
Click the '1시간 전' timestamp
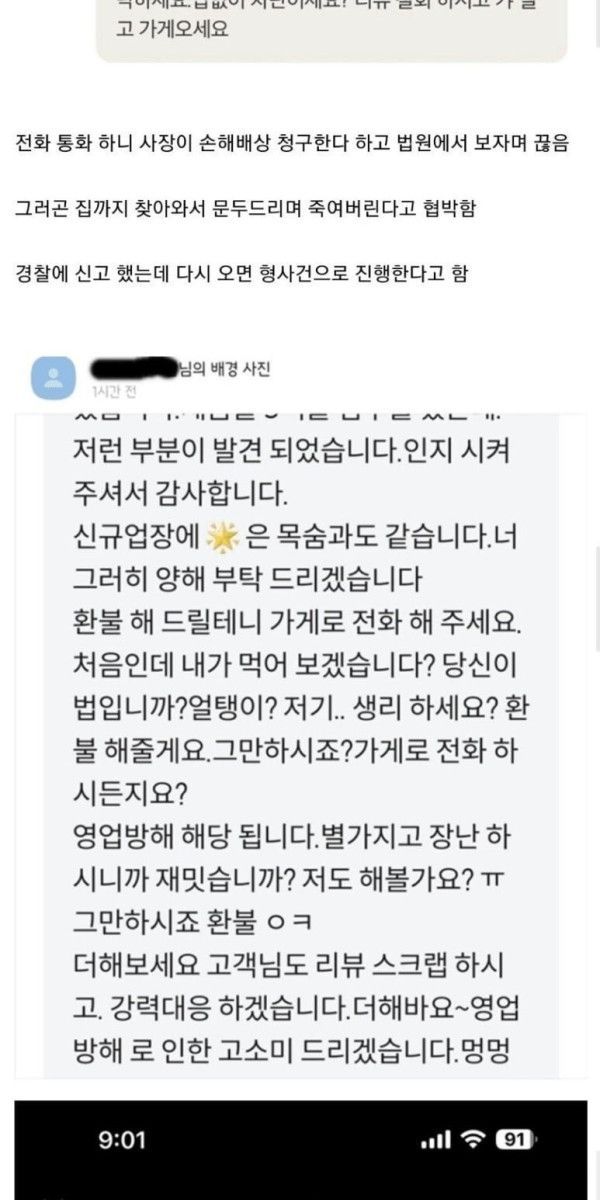click(x=110, y=389)
